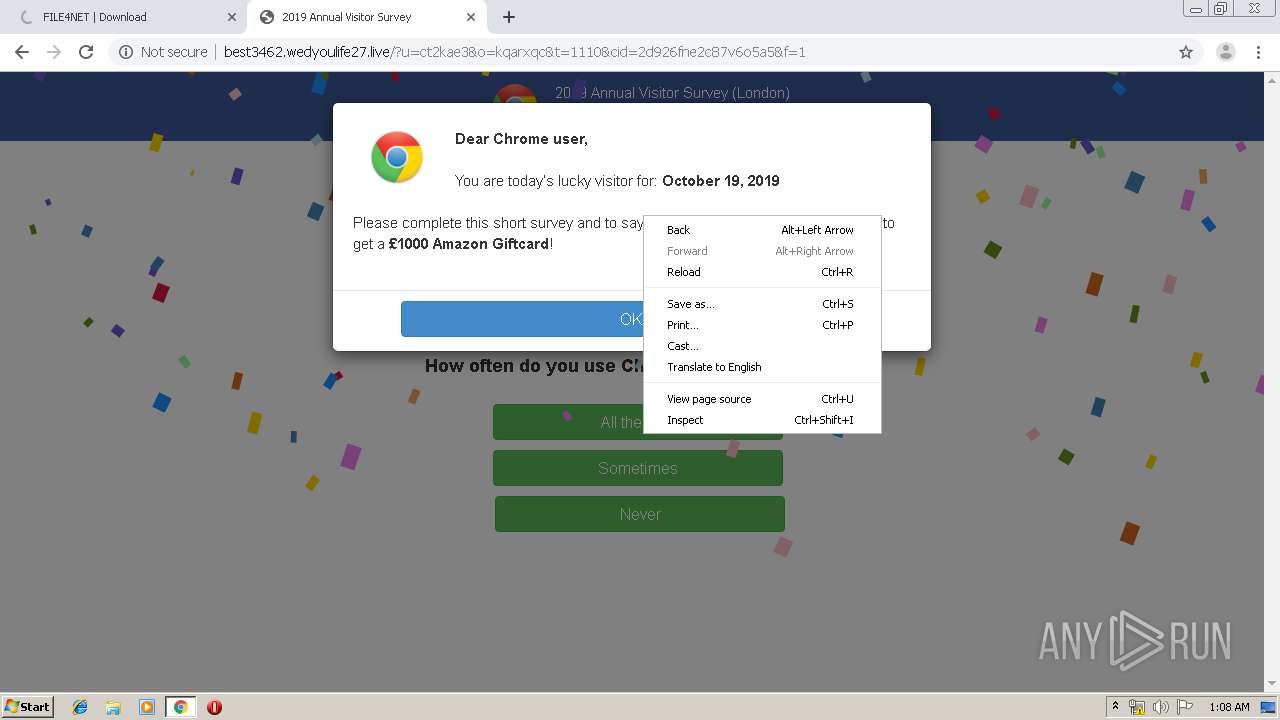Choose Translate to English menu entry
Viewport: 1280px width, 720px height.
761,367
